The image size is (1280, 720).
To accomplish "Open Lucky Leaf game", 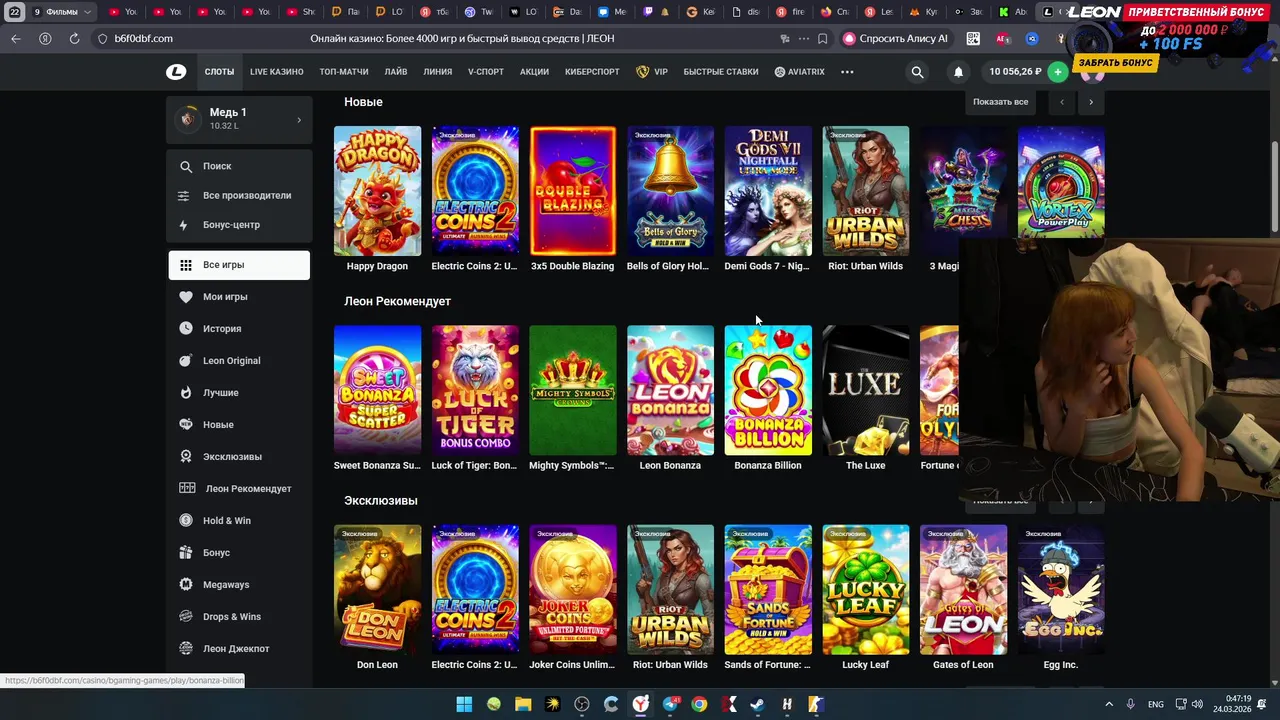I will [866, 589].
